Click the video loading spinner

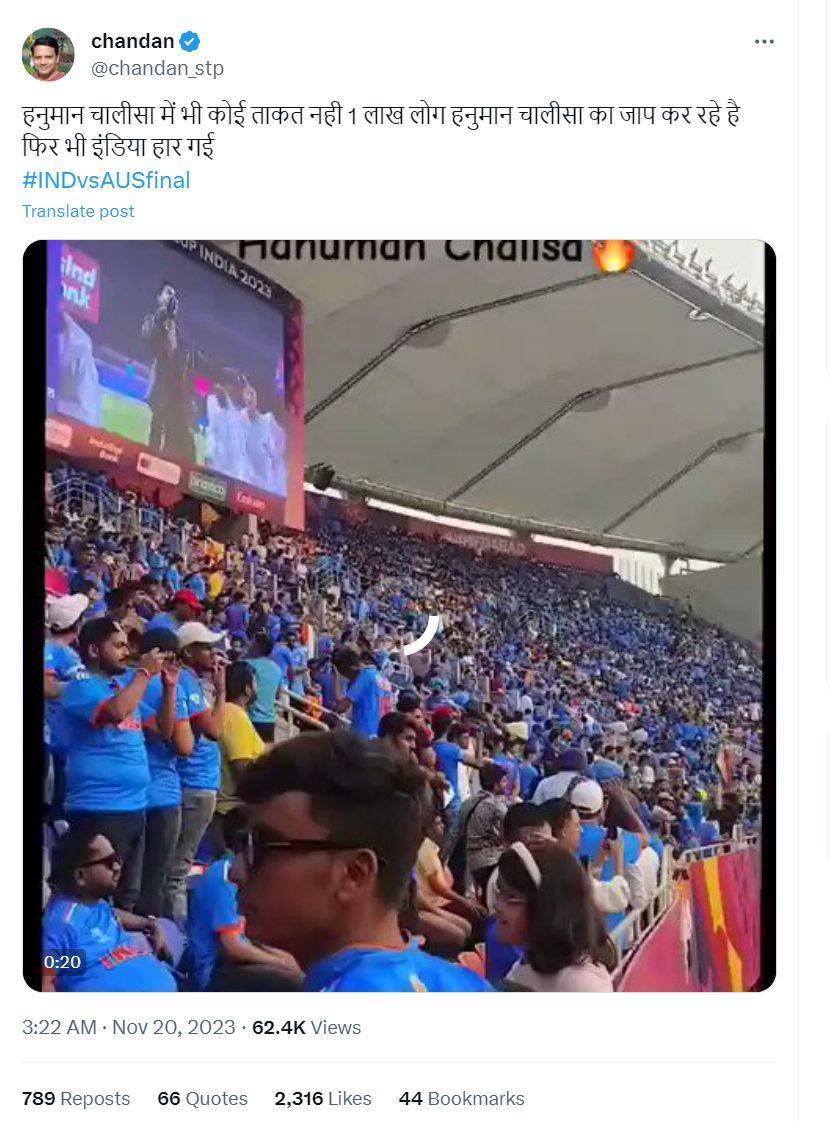click(x=422, y=635)
